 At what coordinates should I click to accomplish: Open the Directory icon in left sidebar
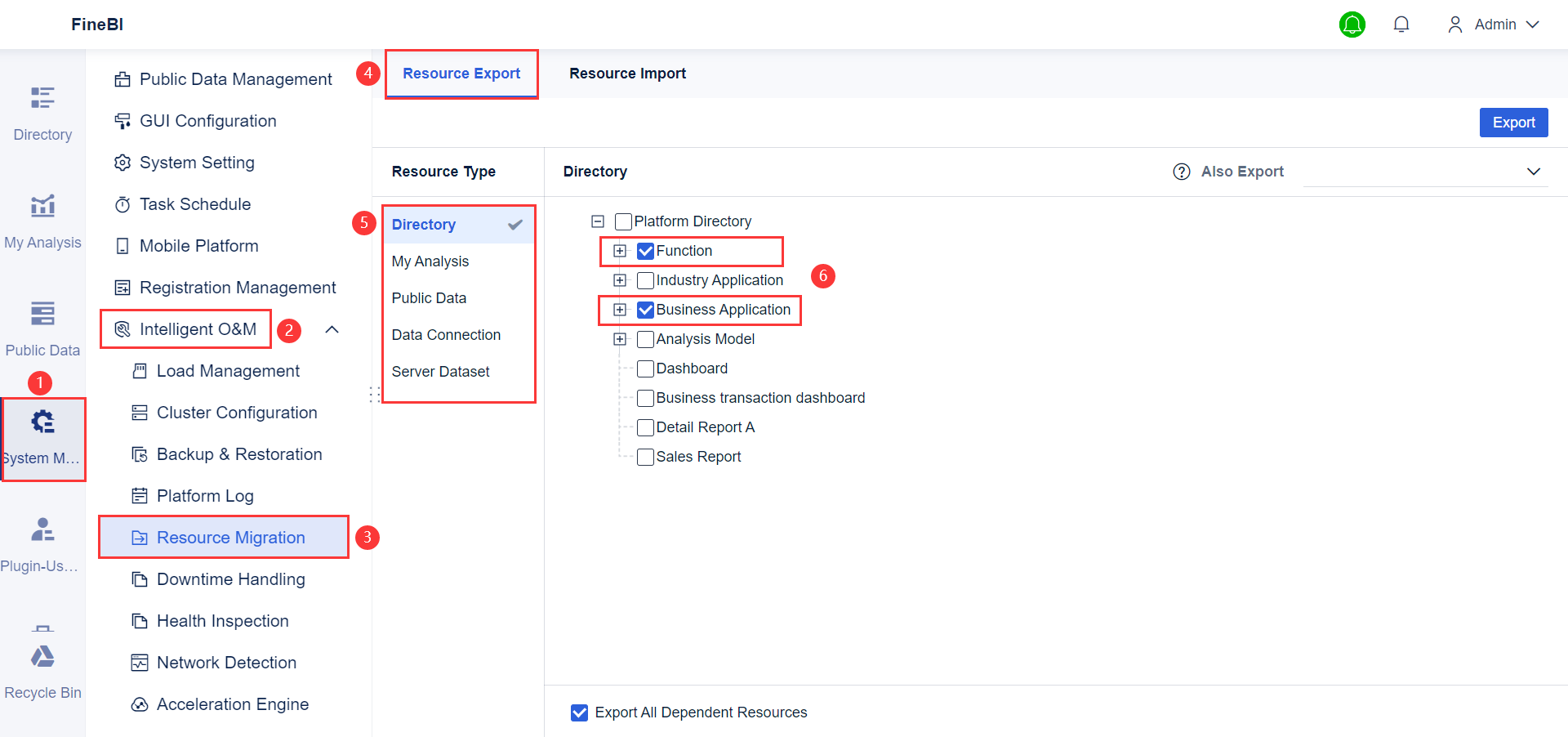42,98
